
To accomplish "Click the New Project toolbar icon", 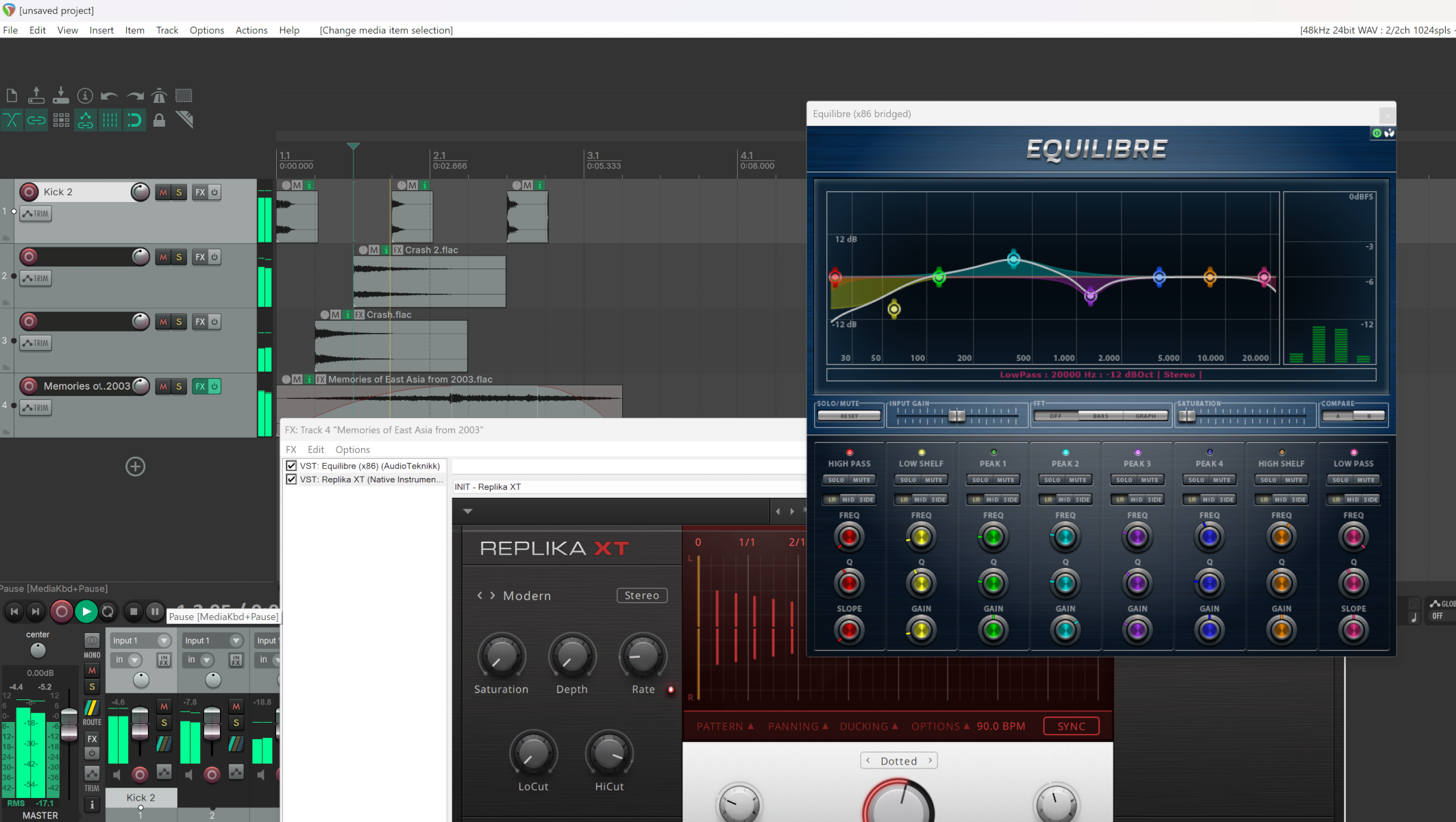I will 12,96.
